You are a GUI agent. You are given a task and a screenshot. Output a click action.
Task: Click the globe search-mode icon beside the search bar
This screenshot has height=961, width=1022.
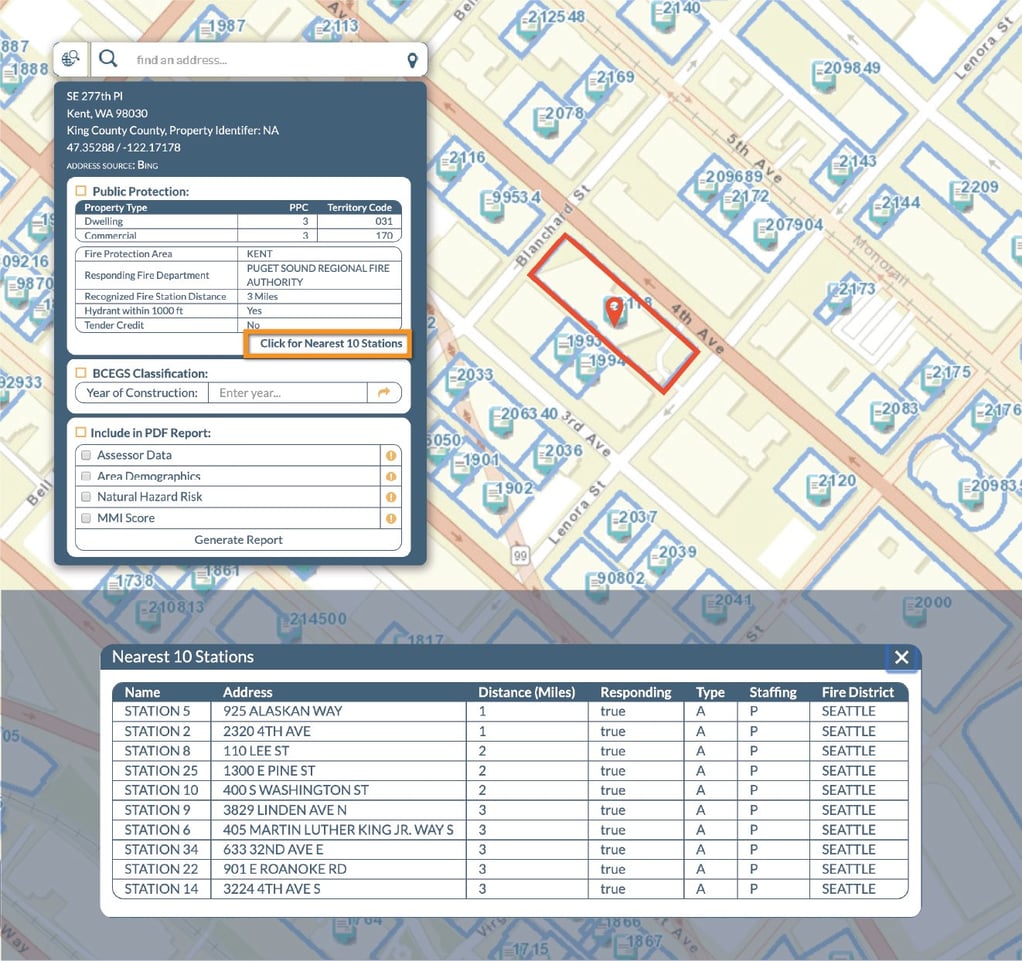click(70, 58)
